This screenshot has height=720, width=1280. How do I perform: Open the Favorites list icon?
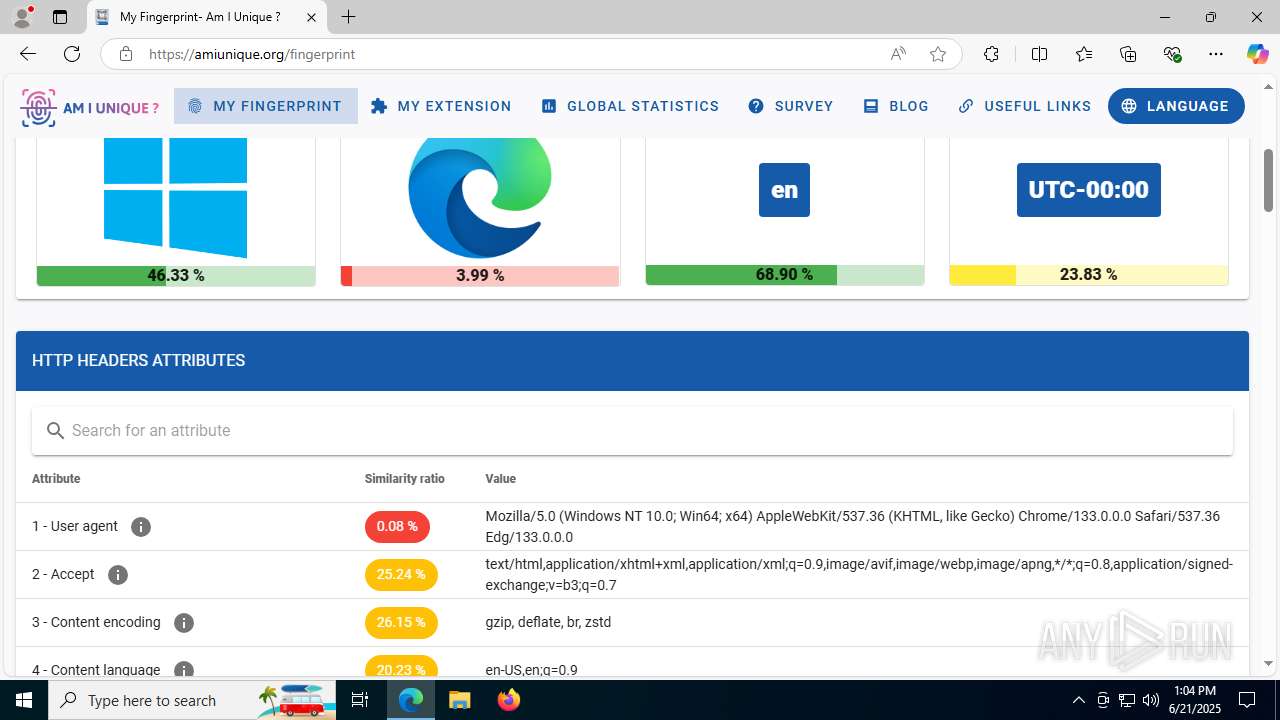click(x=1084, y=54)
